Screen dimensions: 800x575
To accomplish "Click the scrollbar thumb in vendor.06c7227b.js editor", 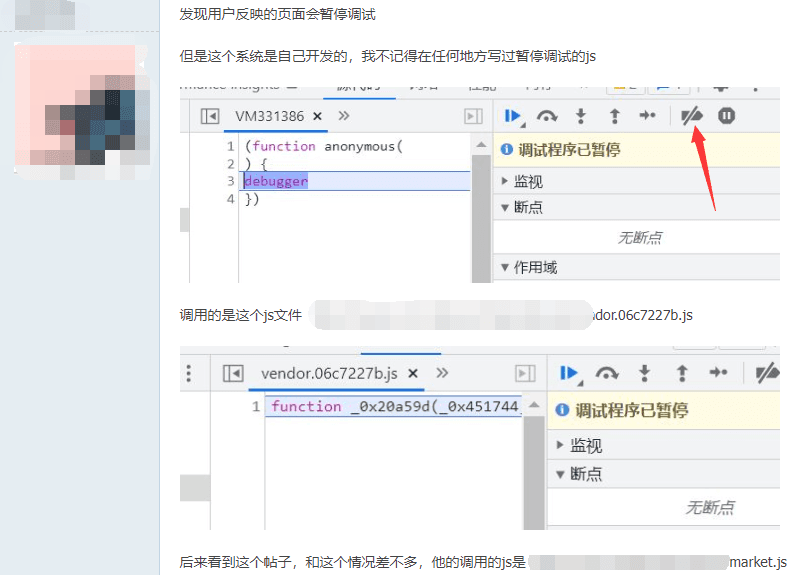I will pyautogui.click(x=534, y=473).
